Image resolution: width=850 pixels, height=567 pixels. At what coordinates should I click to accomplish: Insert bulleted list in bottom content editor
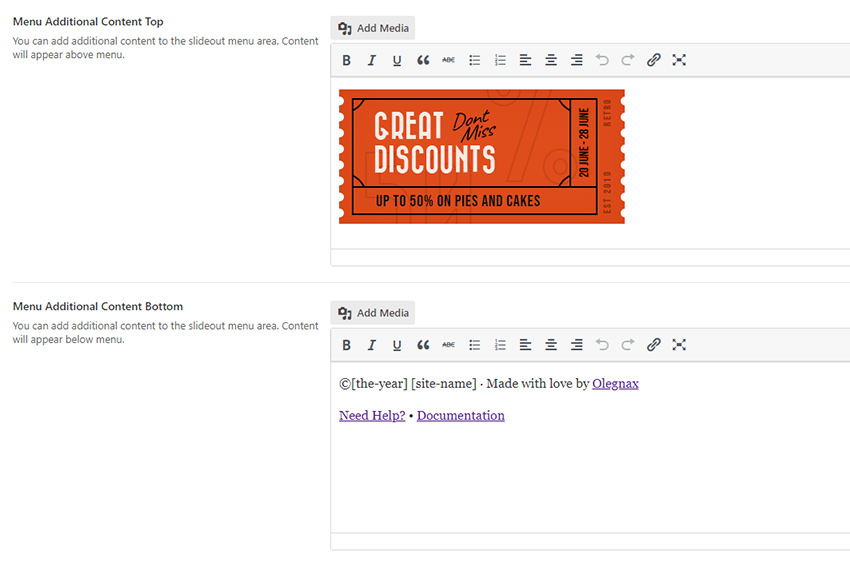[x=474, y=345]
